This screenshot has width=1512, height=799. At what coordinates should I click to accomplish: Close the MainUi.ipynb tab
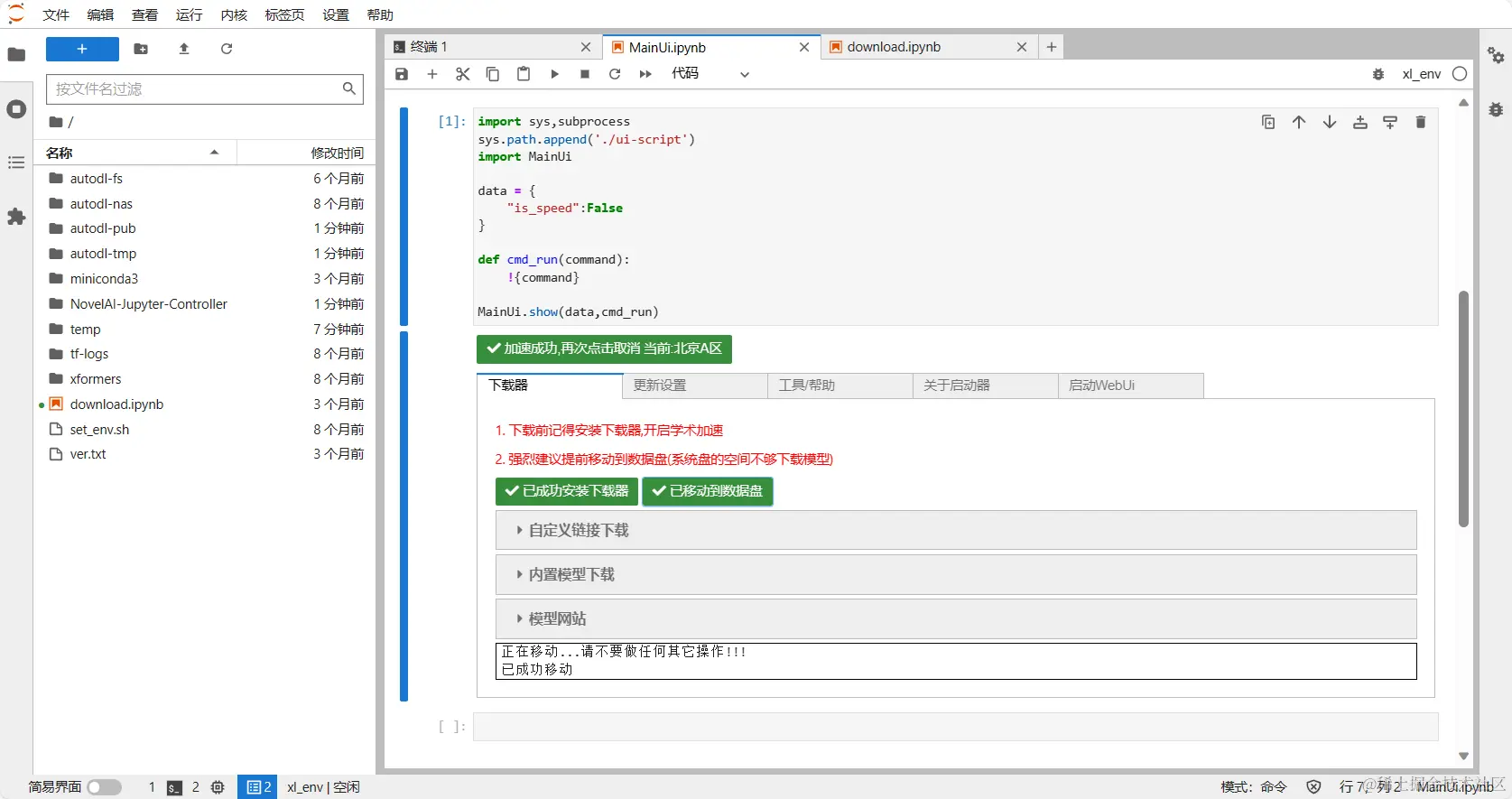pyautogui.click(x=804, y=47)
